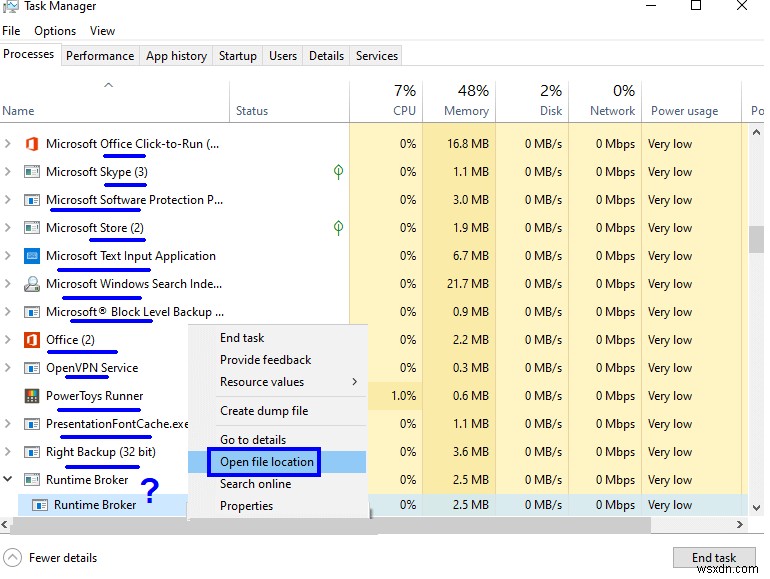Click the PresentationFontCache.exe icon
Viewport: 770px width, 579px height.
[31, 424]
